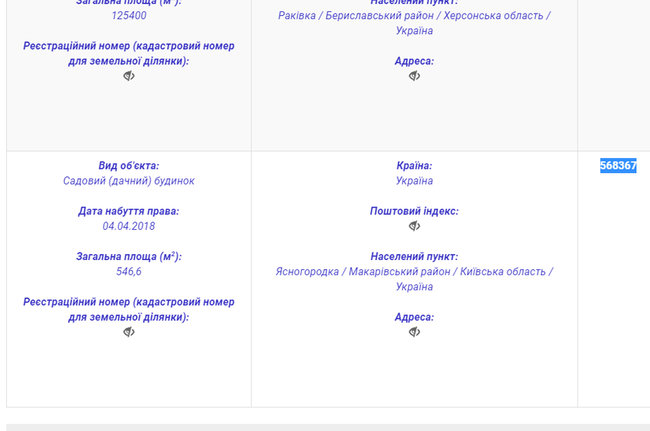Click the text Садовий (дачний) будинок
The image size is (650, 431).
pyautogui.click(x=129, y=181)
